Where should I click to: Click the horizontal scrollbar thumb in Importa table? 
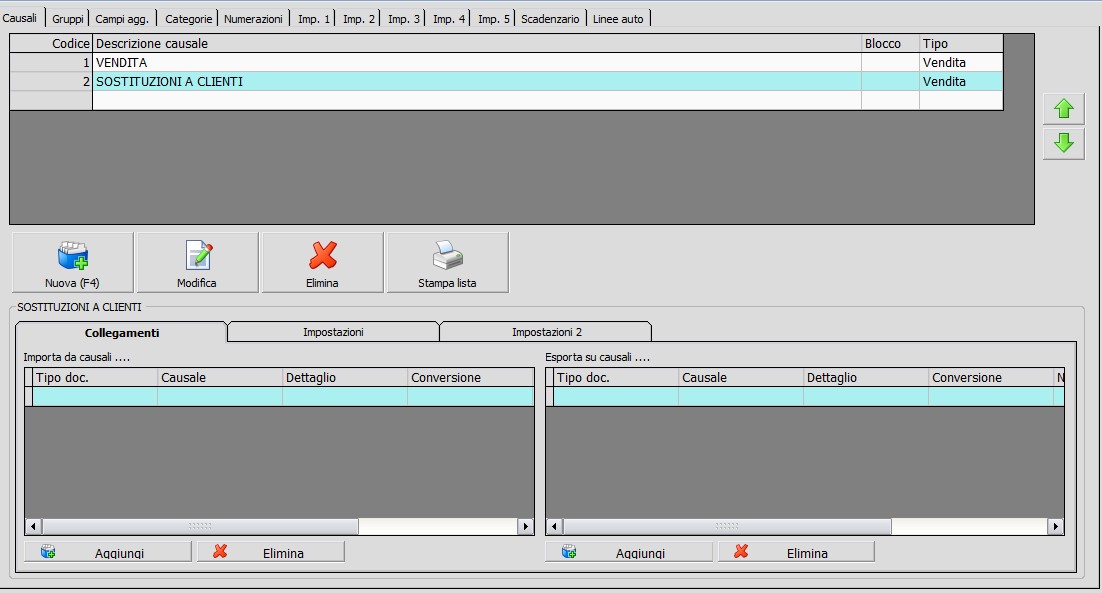(200, 526)
